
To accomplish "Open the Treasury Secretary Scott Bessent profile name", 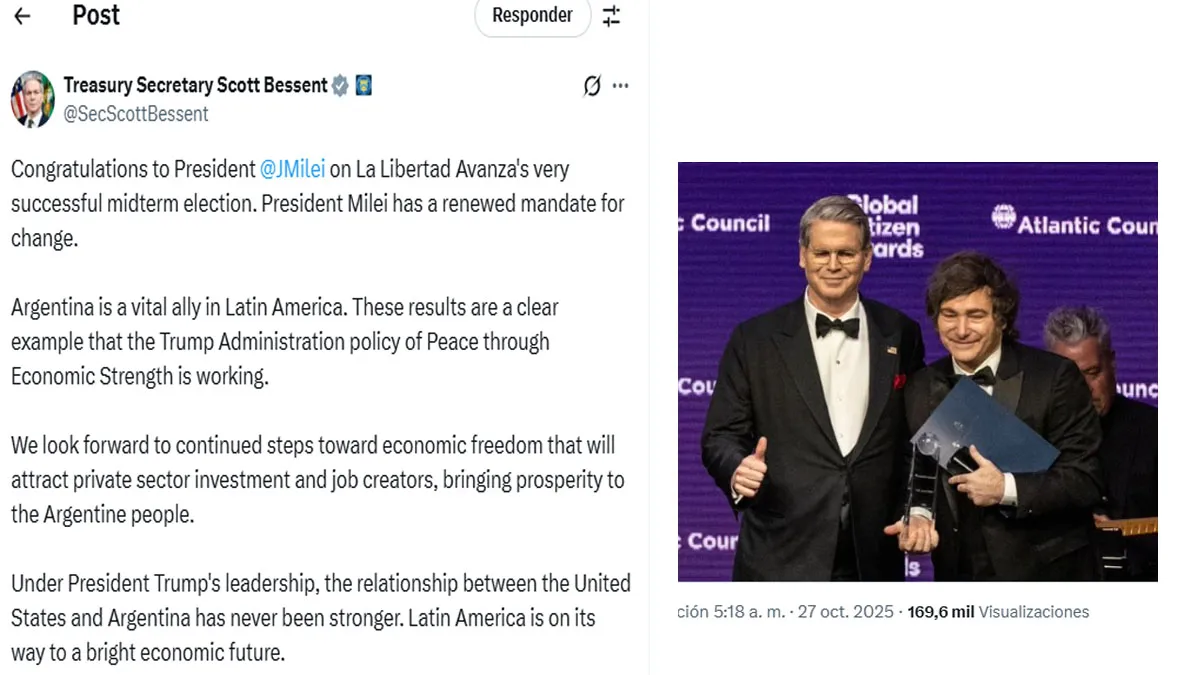I will point(195,86).
